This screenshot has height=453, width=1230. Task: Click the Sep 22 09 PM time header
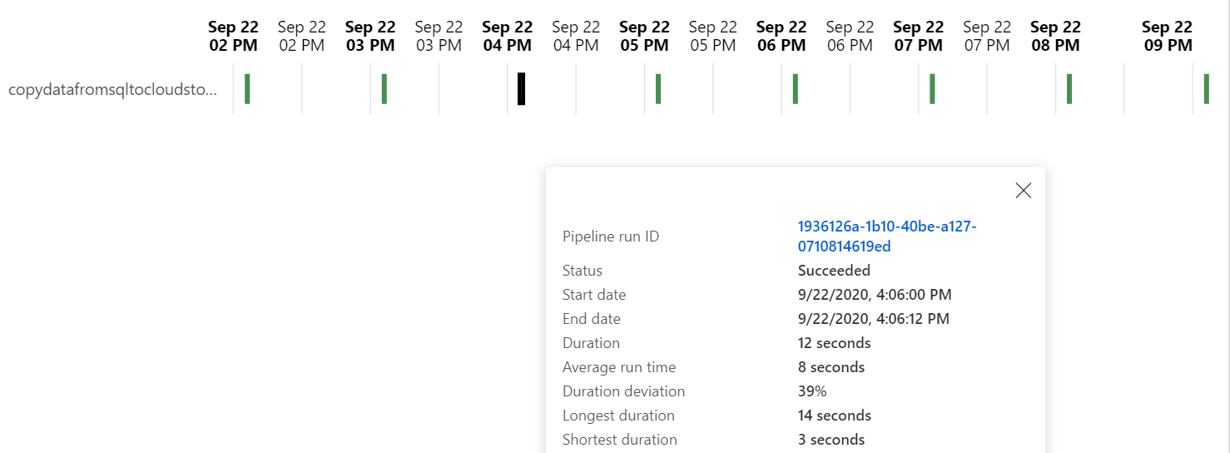tap(1167, 36)
